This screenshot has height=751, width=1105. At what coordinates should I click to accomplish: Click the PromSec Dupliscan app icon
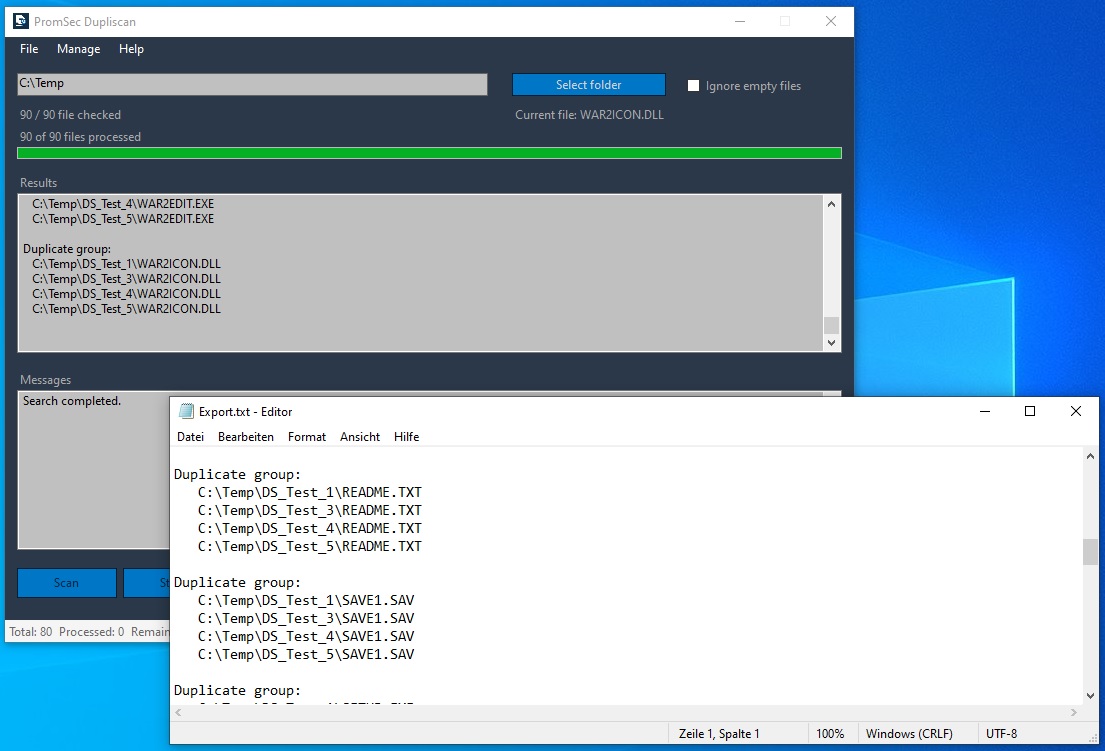pos(20,21)
